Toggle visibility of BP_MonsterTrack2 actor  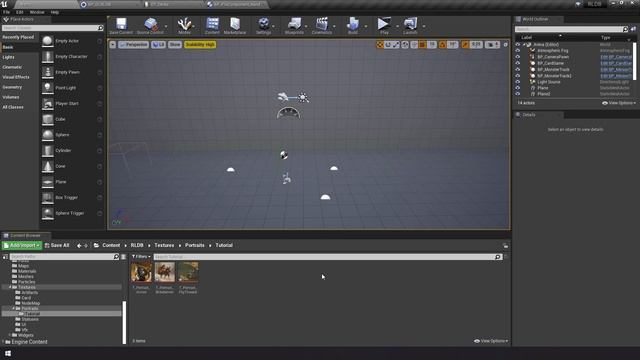(518, 76)
